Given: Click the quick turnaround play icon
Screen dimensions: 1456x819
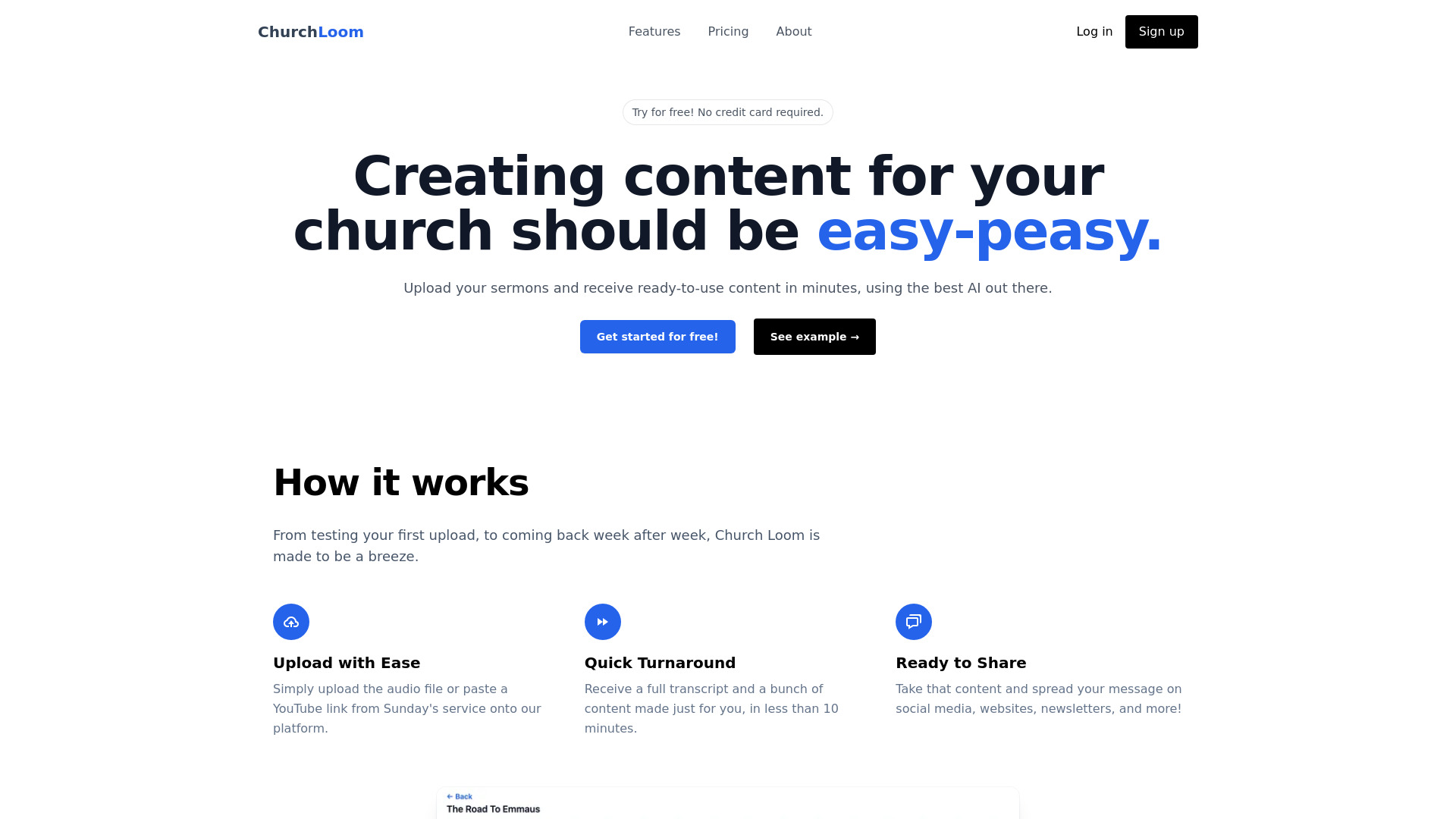Looking at the screenshot, I should click(x=603, y=622).
